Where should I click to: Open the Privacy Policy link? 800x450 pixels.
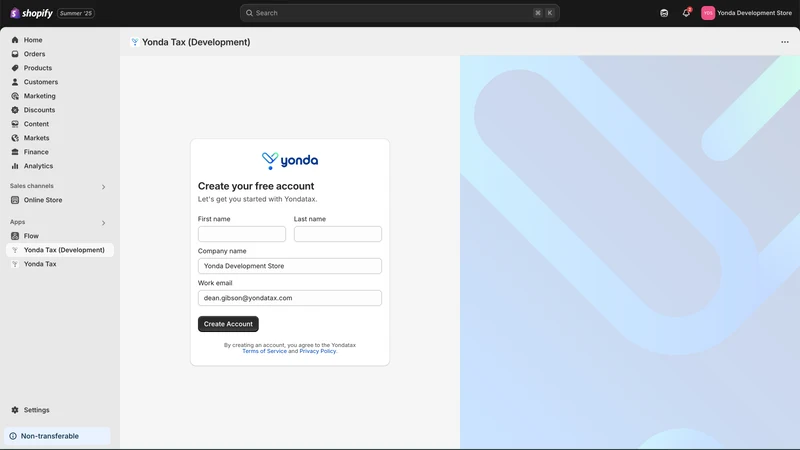[317, 351]
